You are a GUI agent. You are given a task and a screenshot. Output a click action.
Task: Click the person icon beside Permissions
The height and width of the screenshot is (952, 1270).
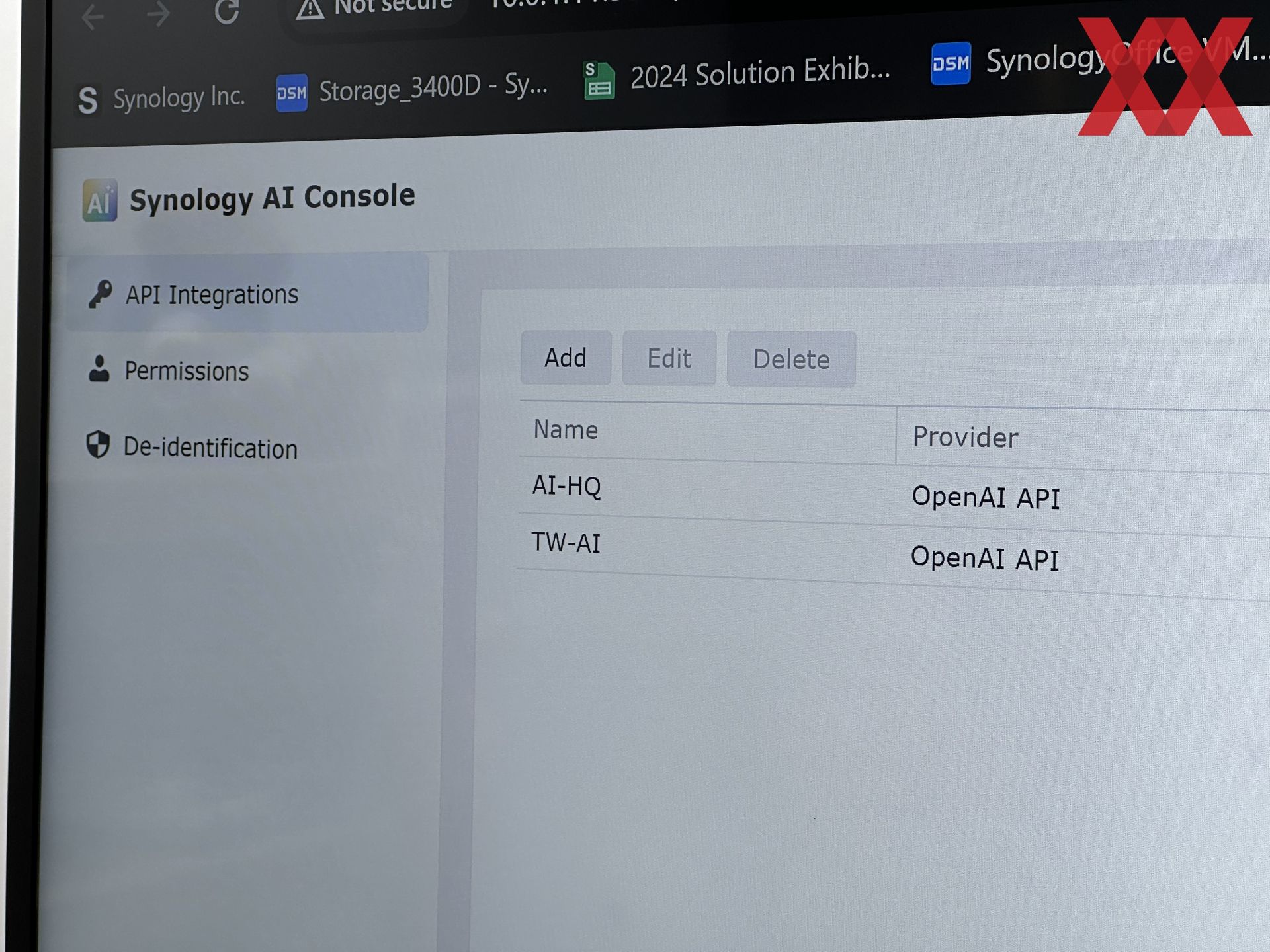99,369
